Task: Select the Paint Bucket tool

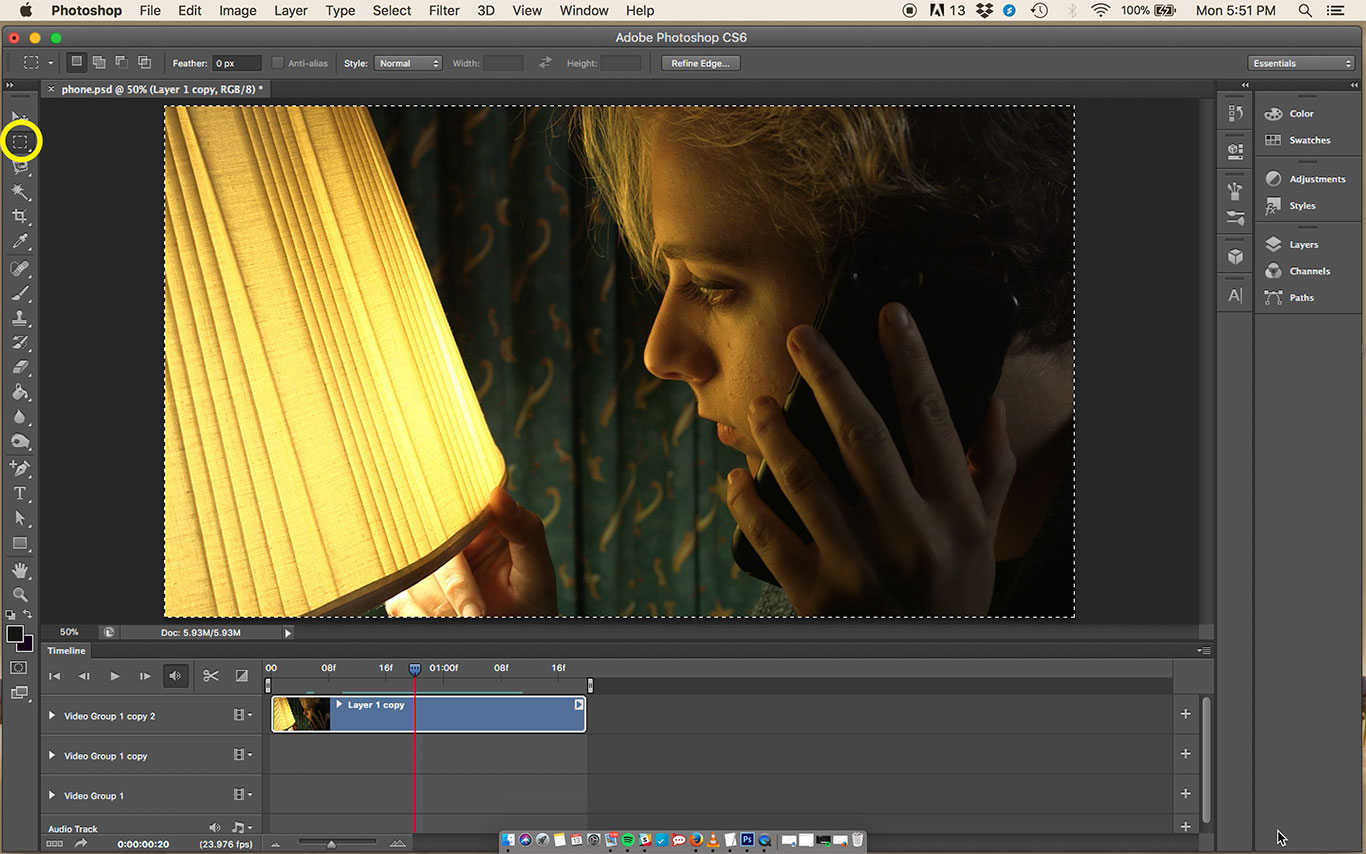Action: pyautogui.click(x=20, y=392)
